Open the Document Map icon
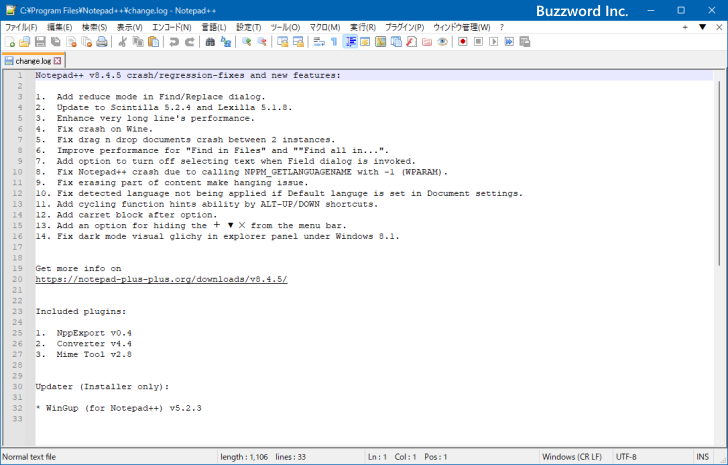 (381, 42)
